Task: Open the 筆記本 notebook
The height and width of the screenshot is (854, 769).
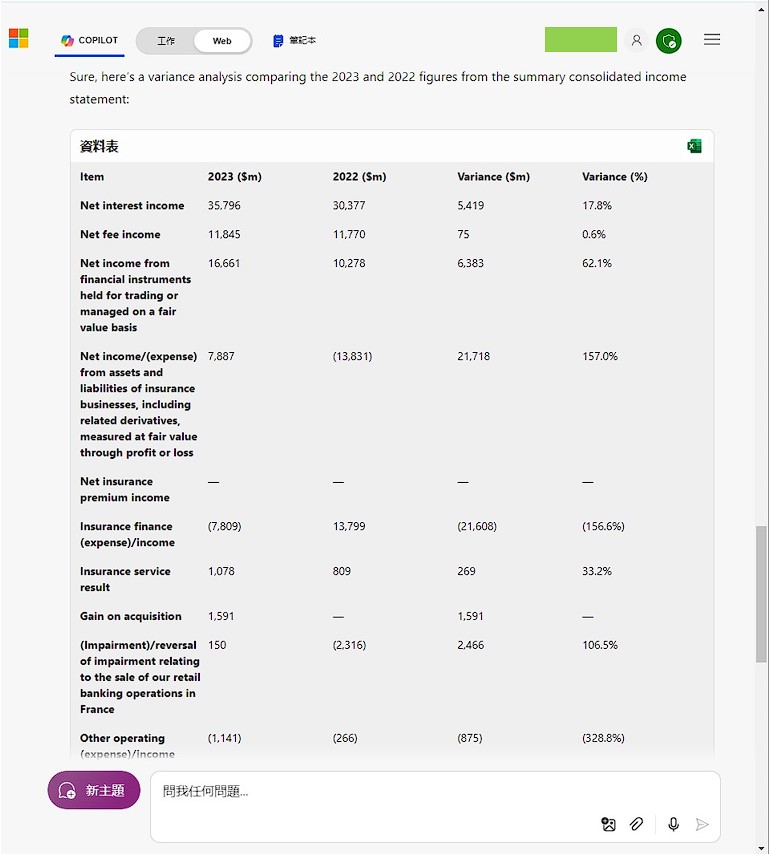Action: pyautogui.click(x=294, y=41)
